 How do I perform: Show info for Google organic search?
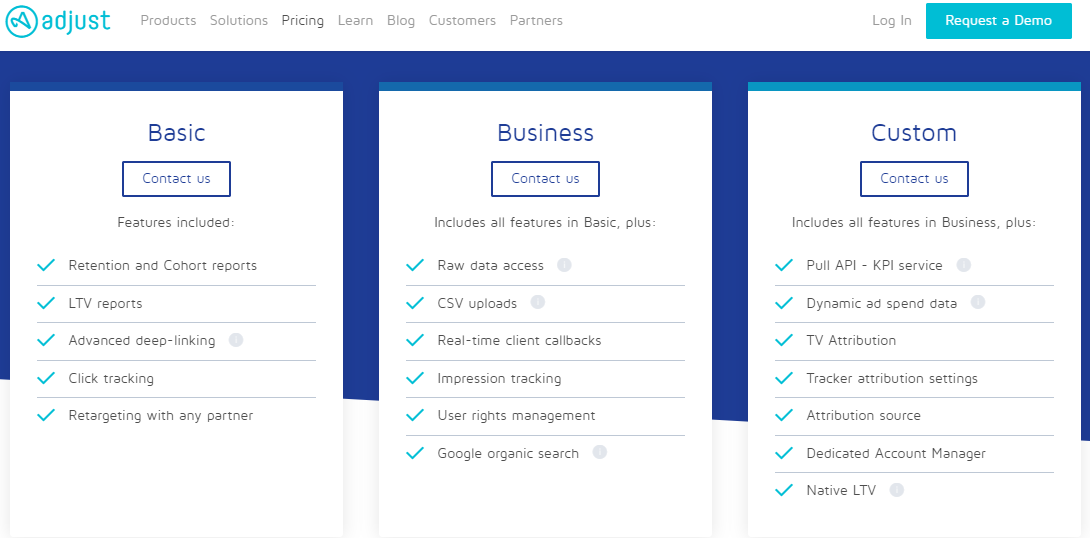[599, 453]
